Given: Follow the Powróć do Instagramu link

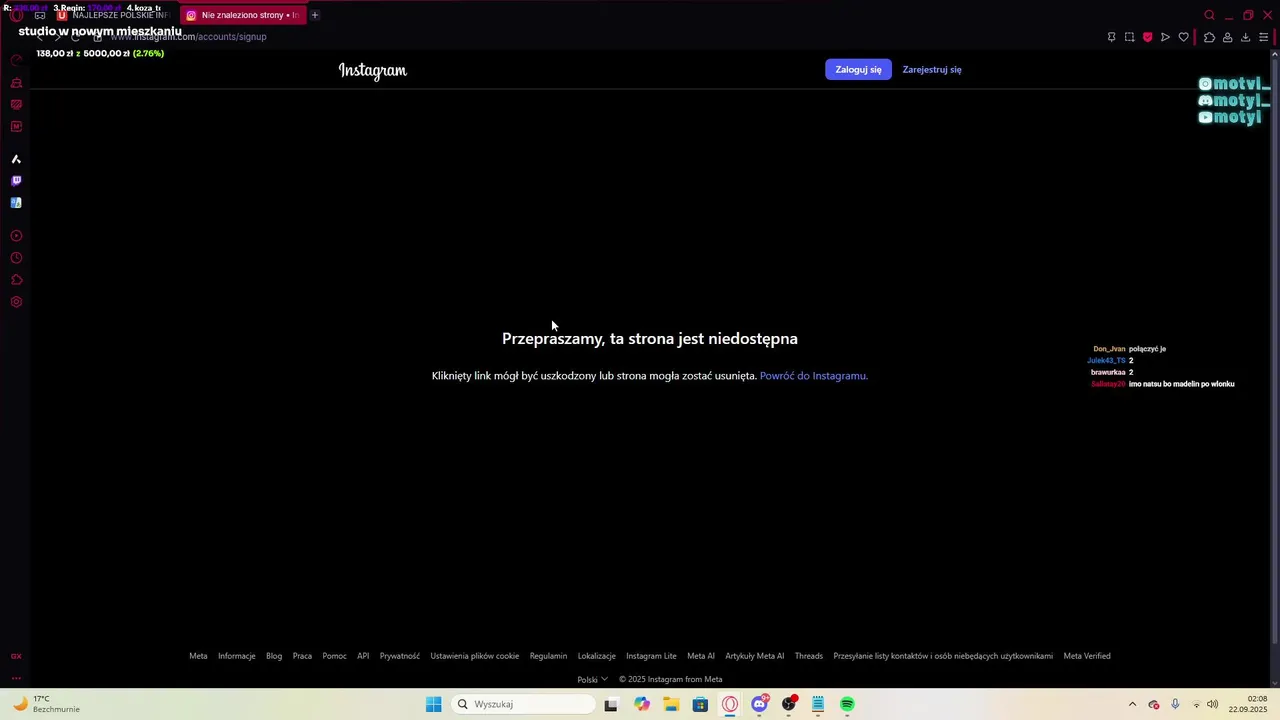Looking at the screenshot, I should 814,376.
